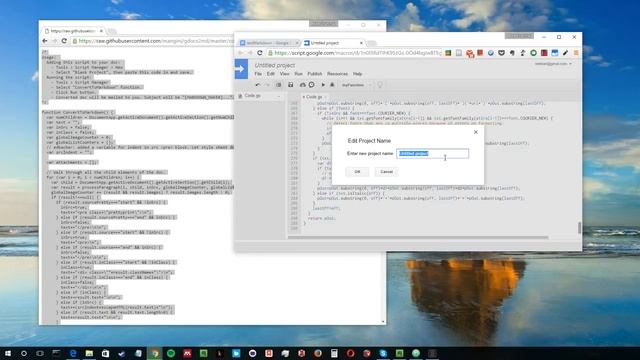Open Task View from the taskbar

pyautogui.click(x=40, y=353)
